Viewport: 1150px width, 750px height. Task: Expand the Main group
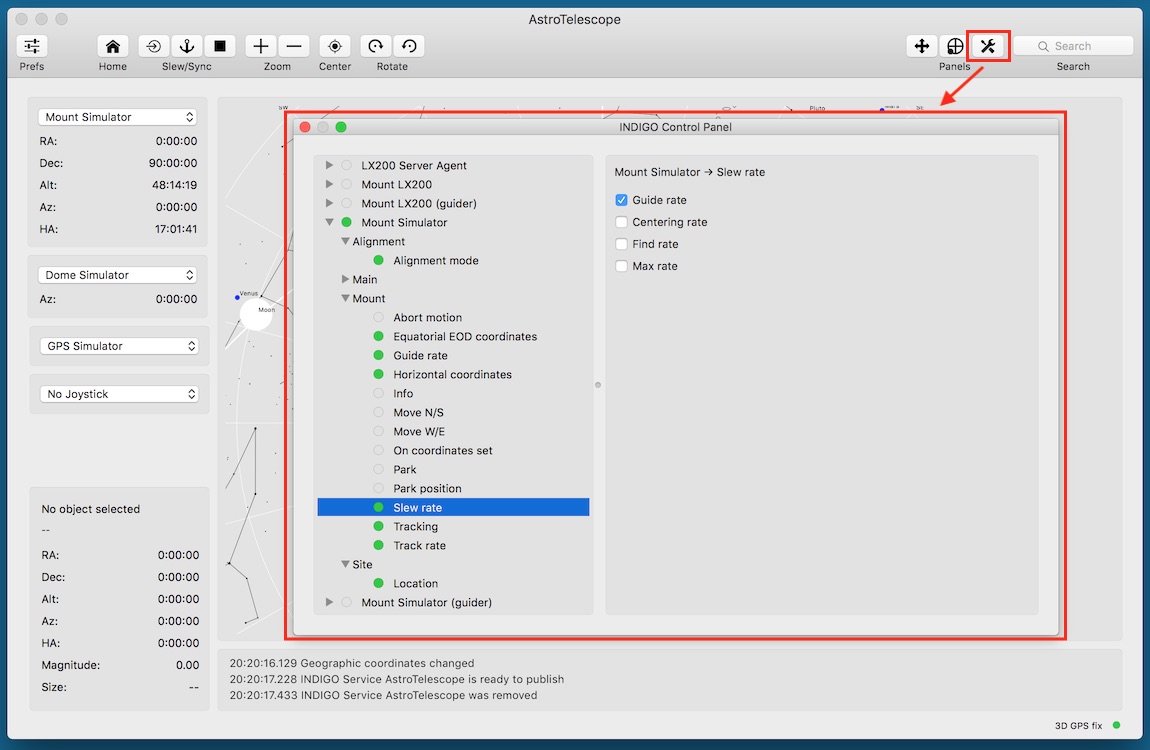[345, 279]
